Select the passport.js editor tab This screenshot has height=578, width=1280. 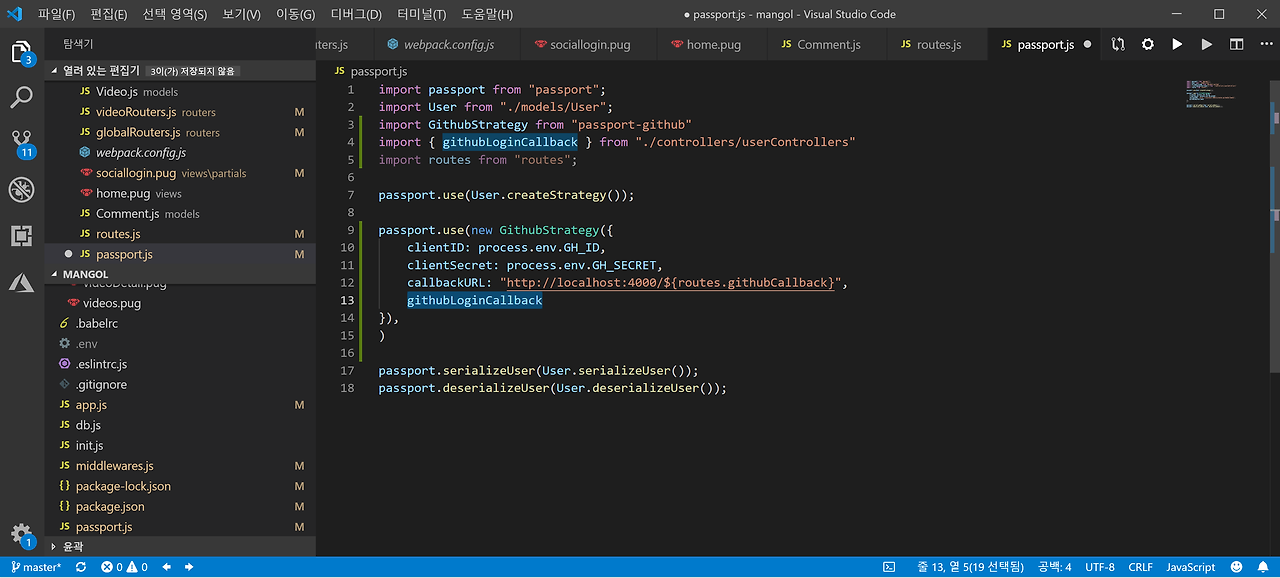pyautogui.click(x=1045, y=45)
